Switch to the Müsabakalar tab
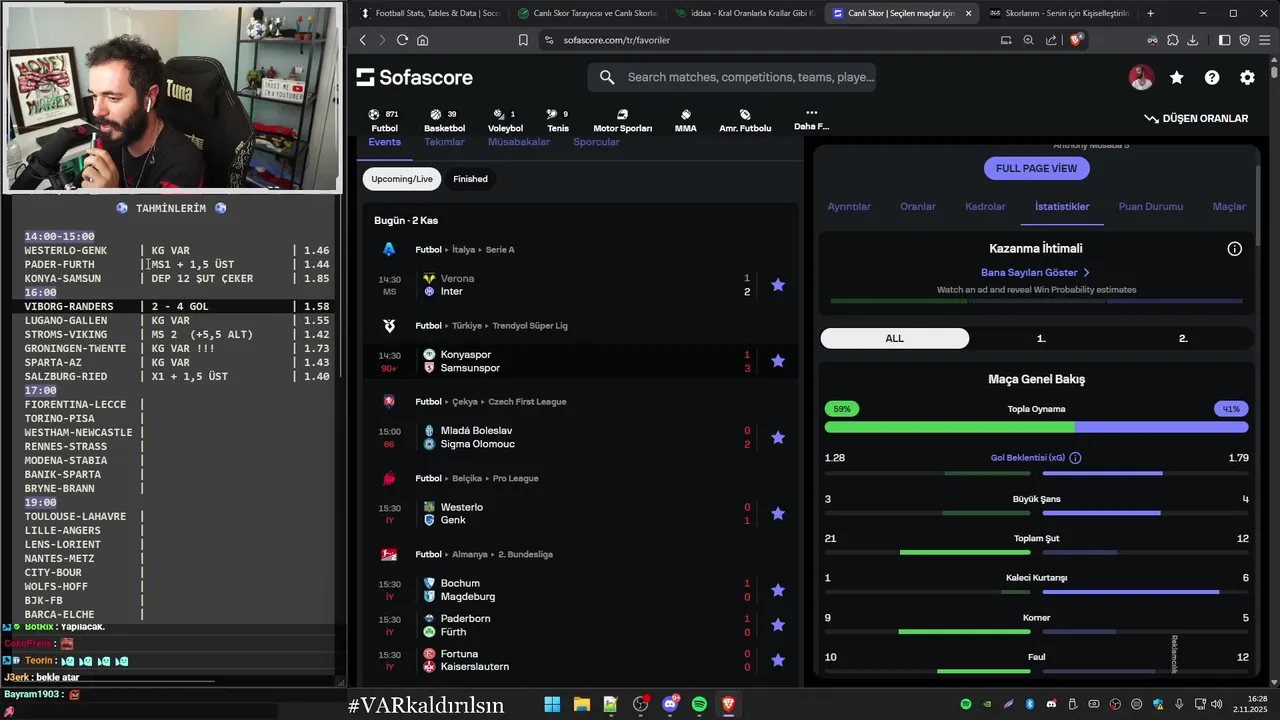1280x720 pixels. point(519,142)
